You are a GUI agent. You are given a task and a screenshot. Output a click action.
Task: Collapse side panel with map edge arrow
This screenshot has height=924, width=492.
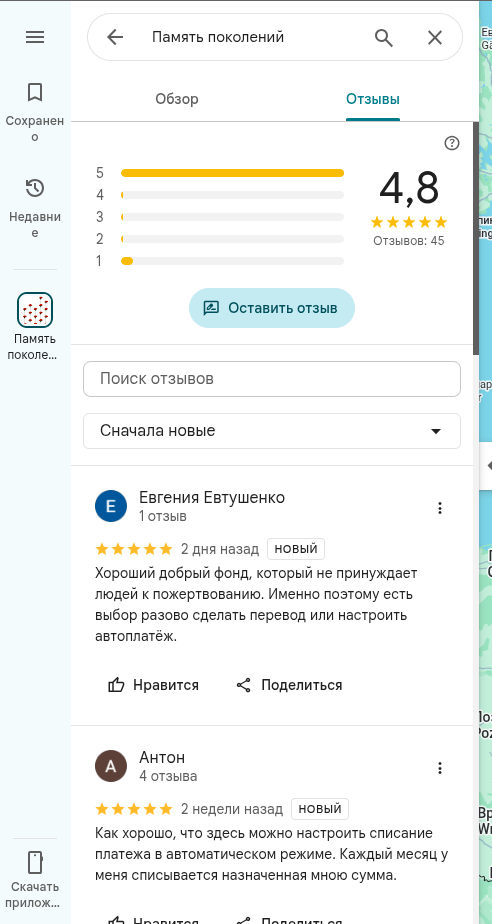click(487, 466)
